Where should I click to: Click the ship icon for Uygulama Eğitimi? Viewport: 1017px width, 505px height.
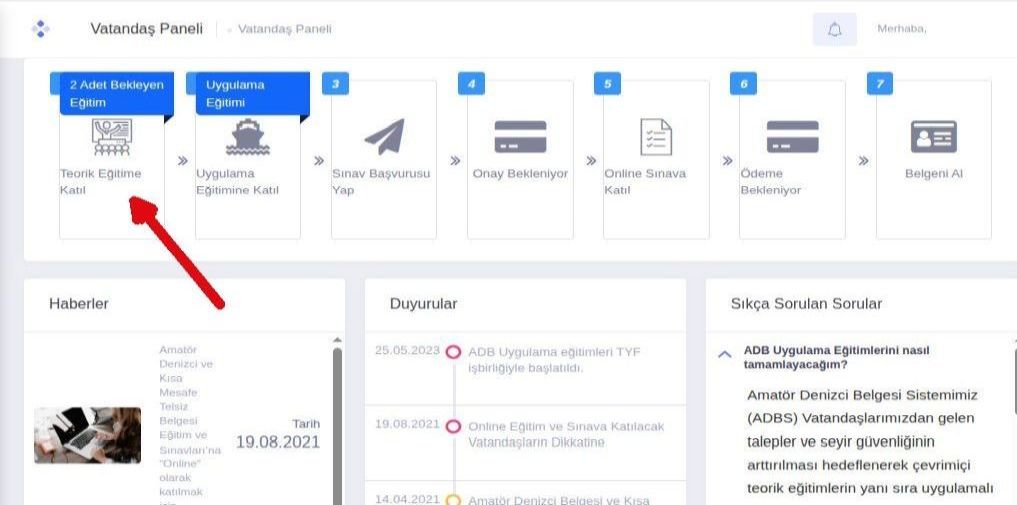(247, 138)
